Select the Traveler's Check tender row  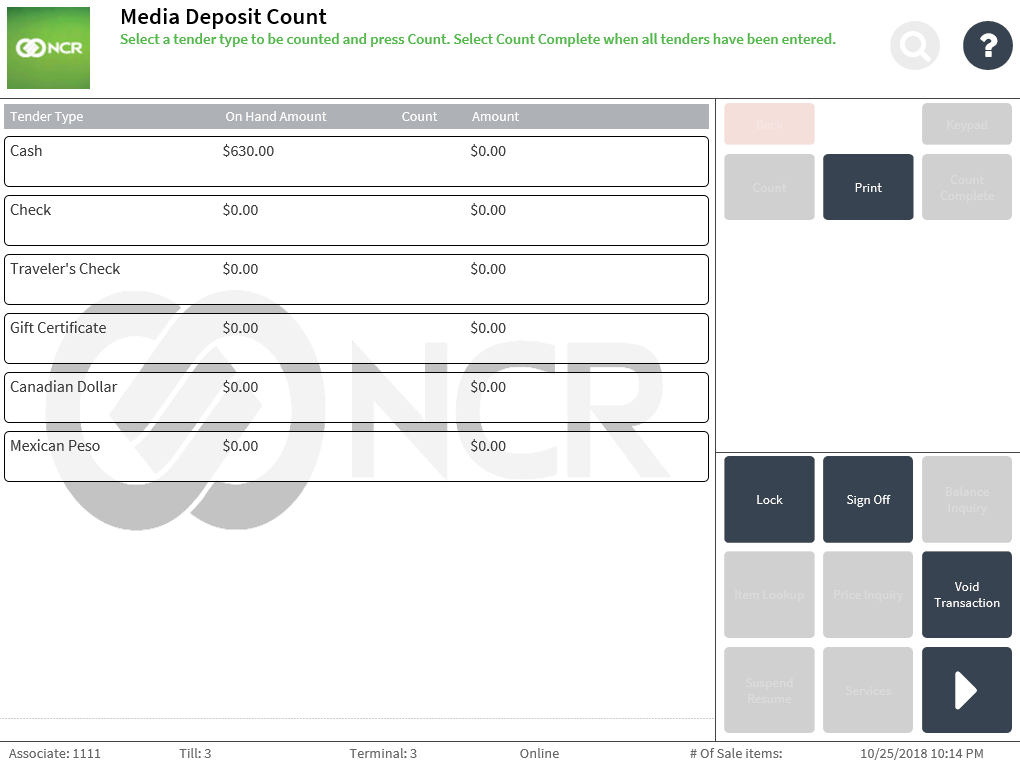point(356,279)
